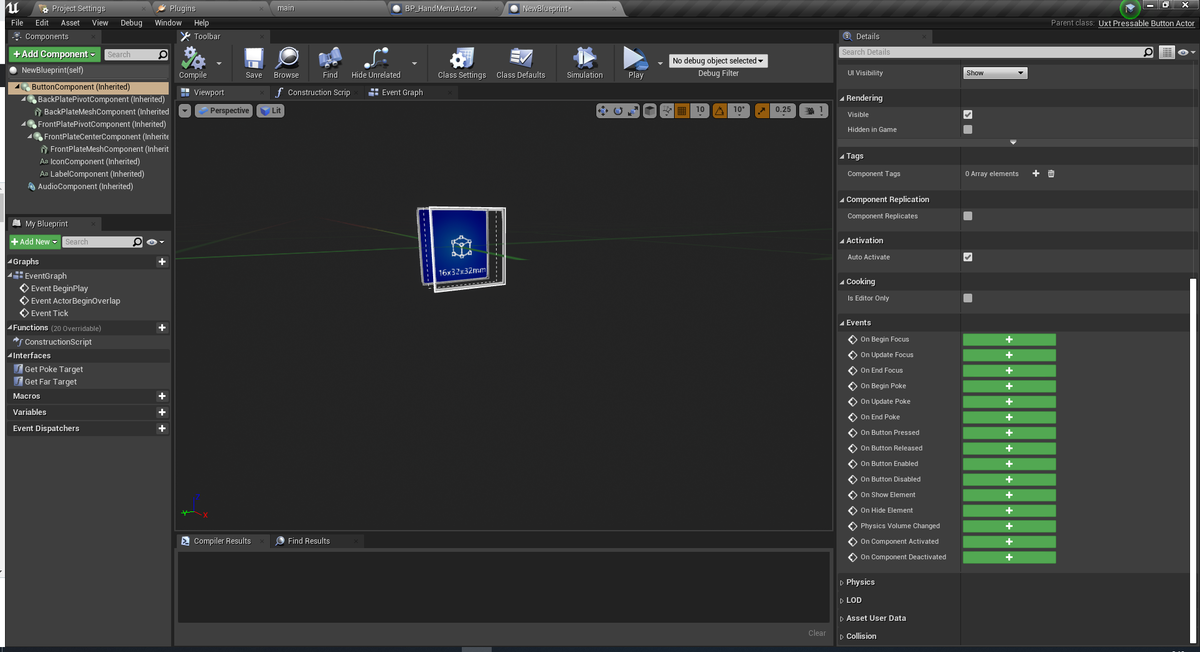Open Class Settings from toolbar
This screenshot has height=652, width=1200.
461,62
